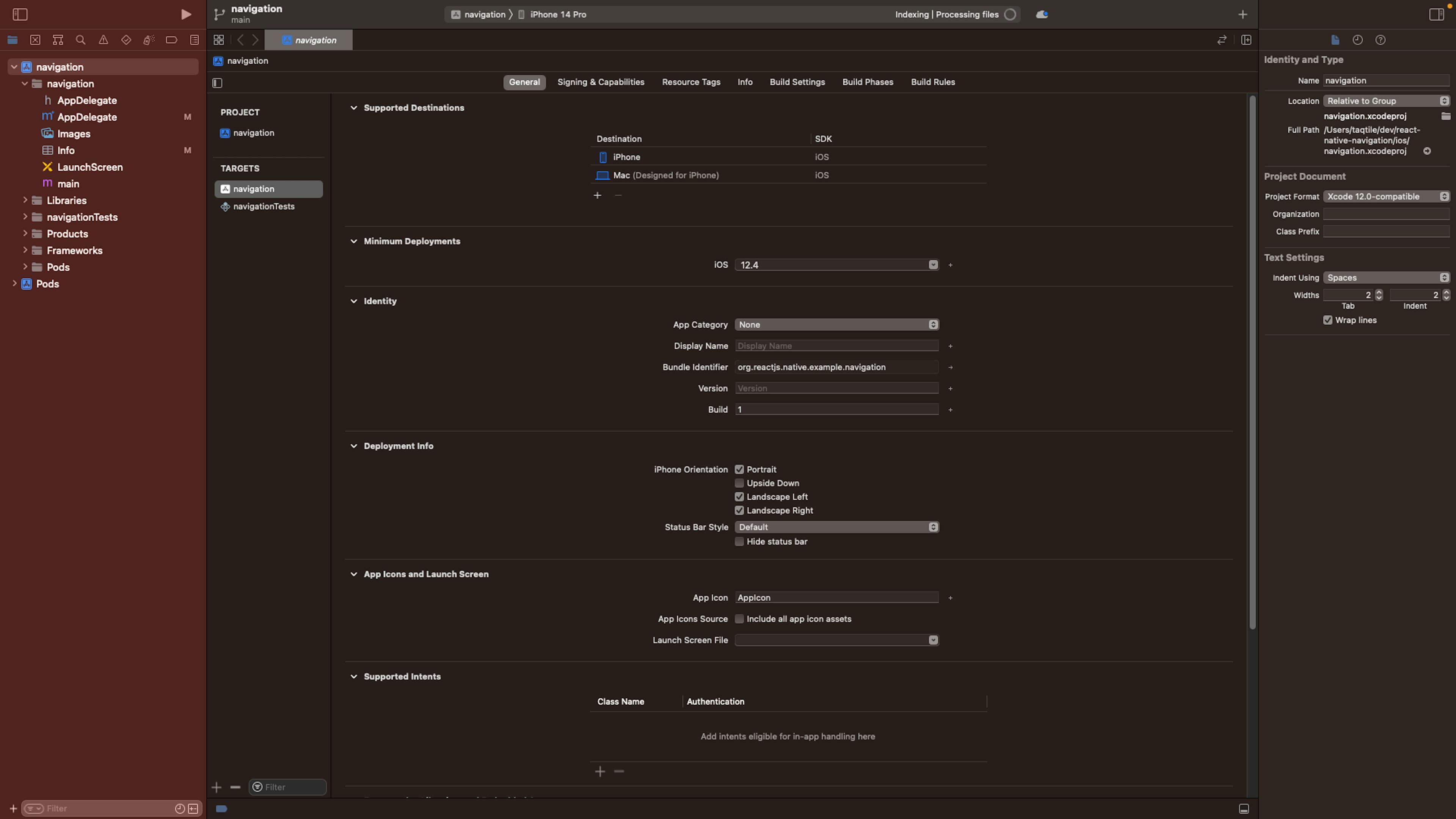This screenshot has width=1456, height=819.
Task: Collapse the Supported Destinations section
Action: pyautogui.click(x=354, y=107)
